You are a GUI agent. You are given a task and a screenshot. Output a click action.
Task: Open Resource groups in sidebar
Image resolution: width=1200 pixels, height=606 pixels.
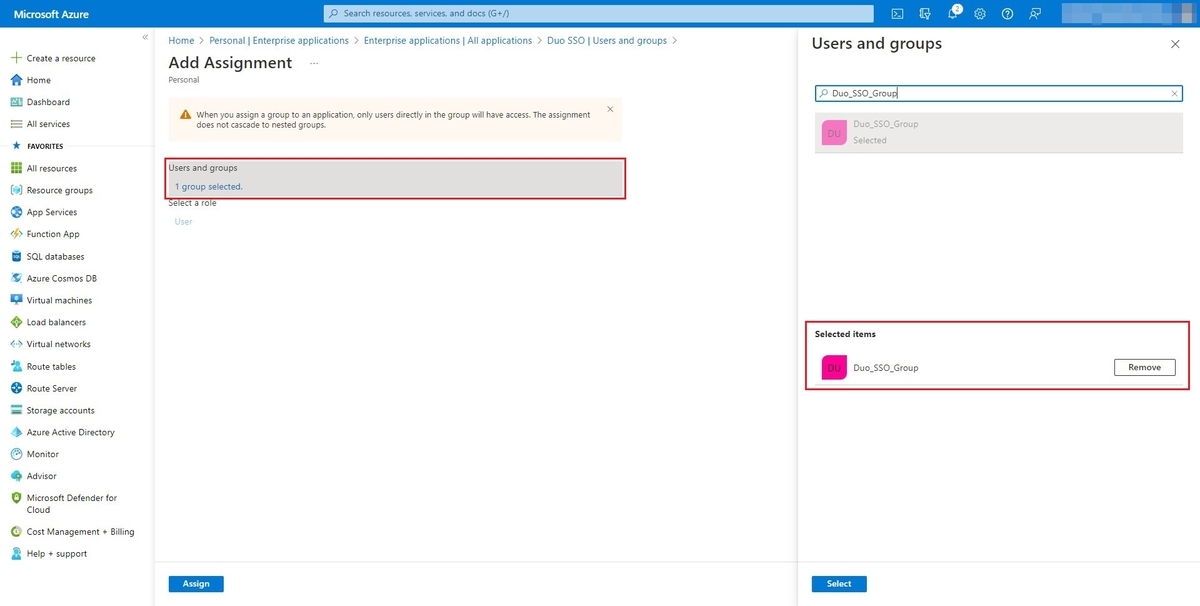[59, 190]
